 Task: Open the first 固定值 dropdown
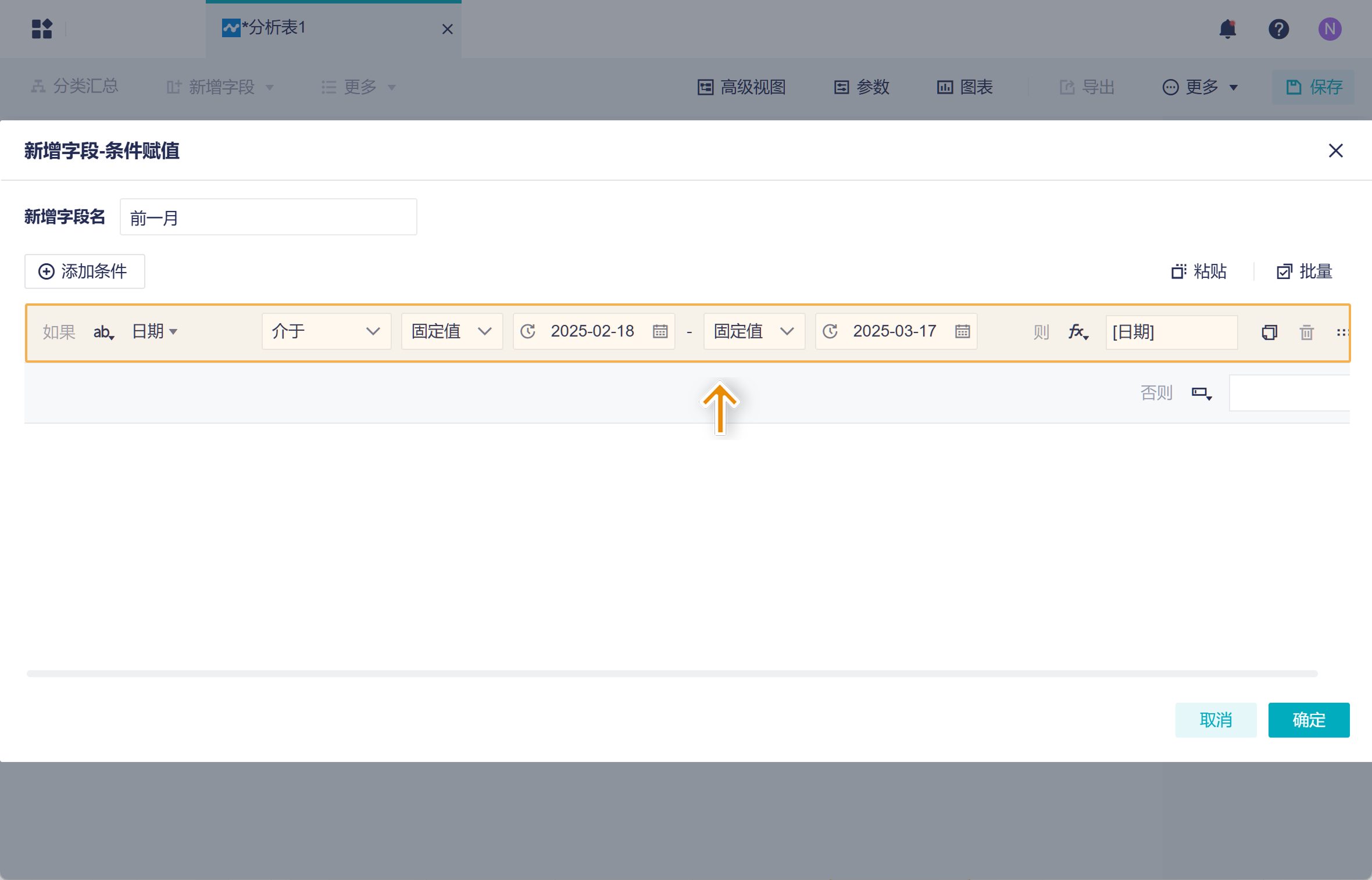452,331
